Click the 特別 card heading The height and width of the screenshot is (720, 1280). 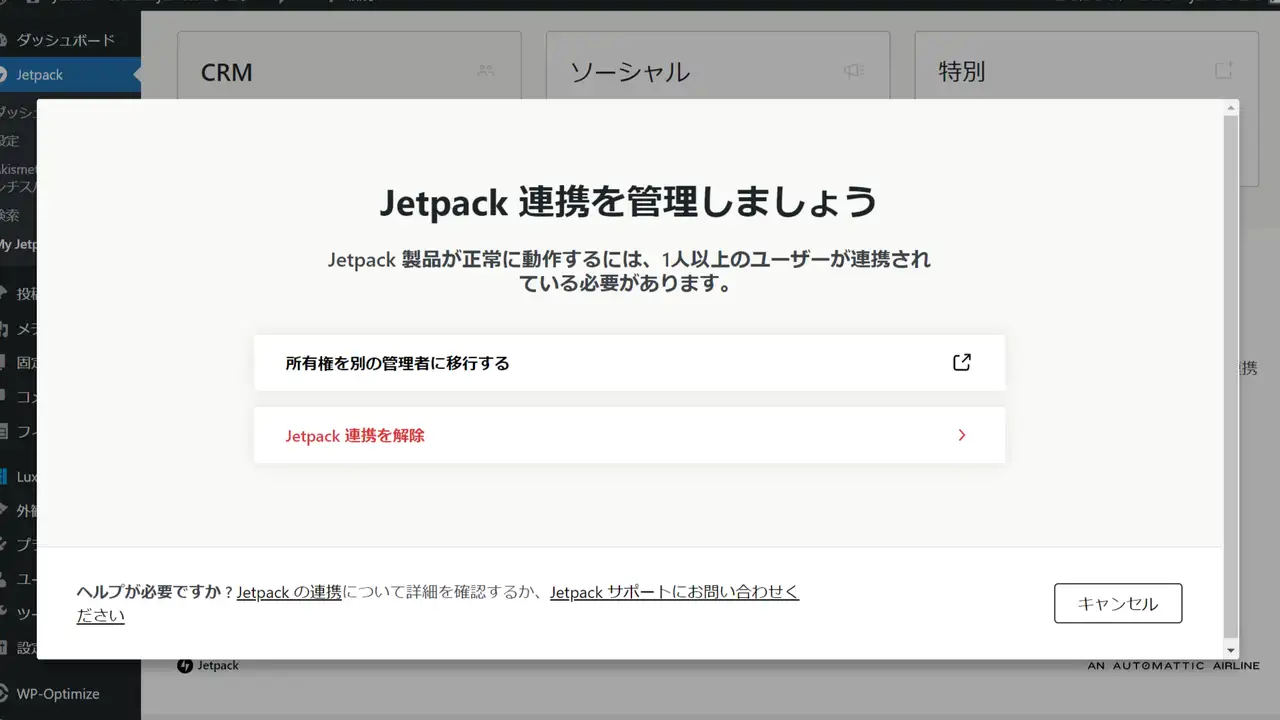click(962, 72)
